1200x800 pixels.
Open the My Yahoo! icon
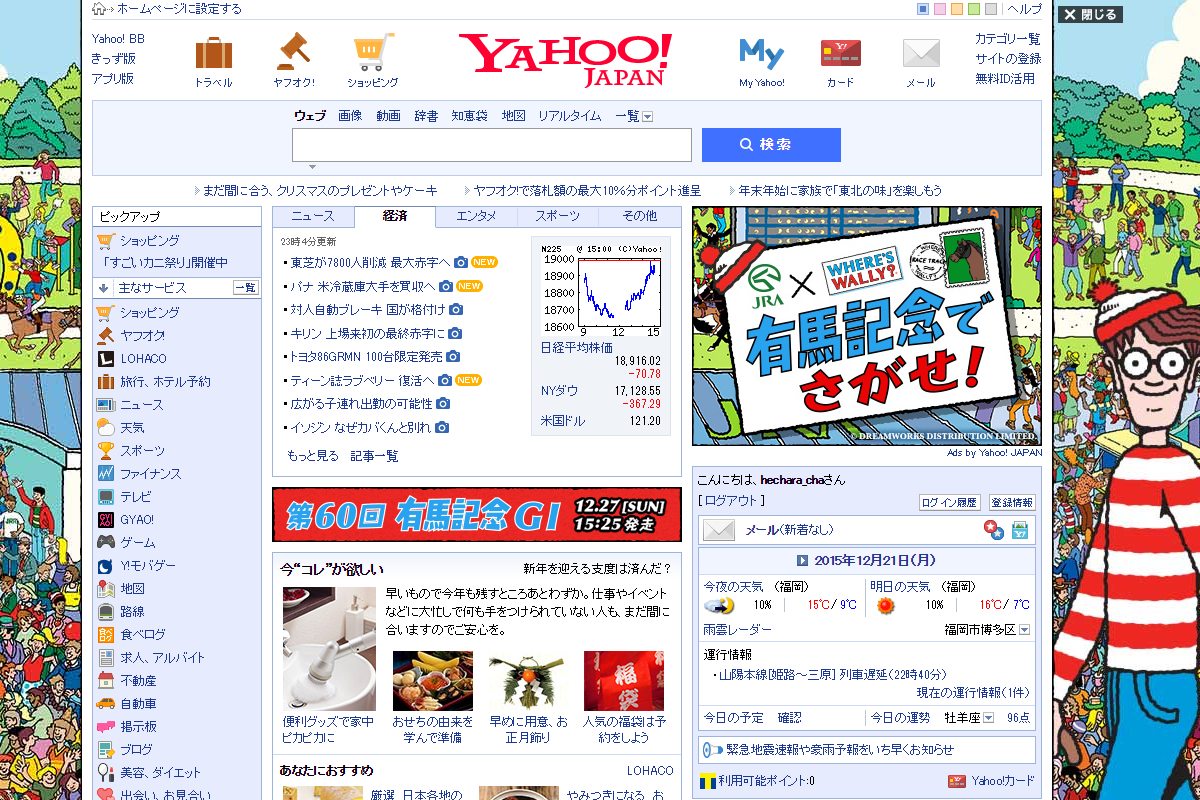[761, 52]
